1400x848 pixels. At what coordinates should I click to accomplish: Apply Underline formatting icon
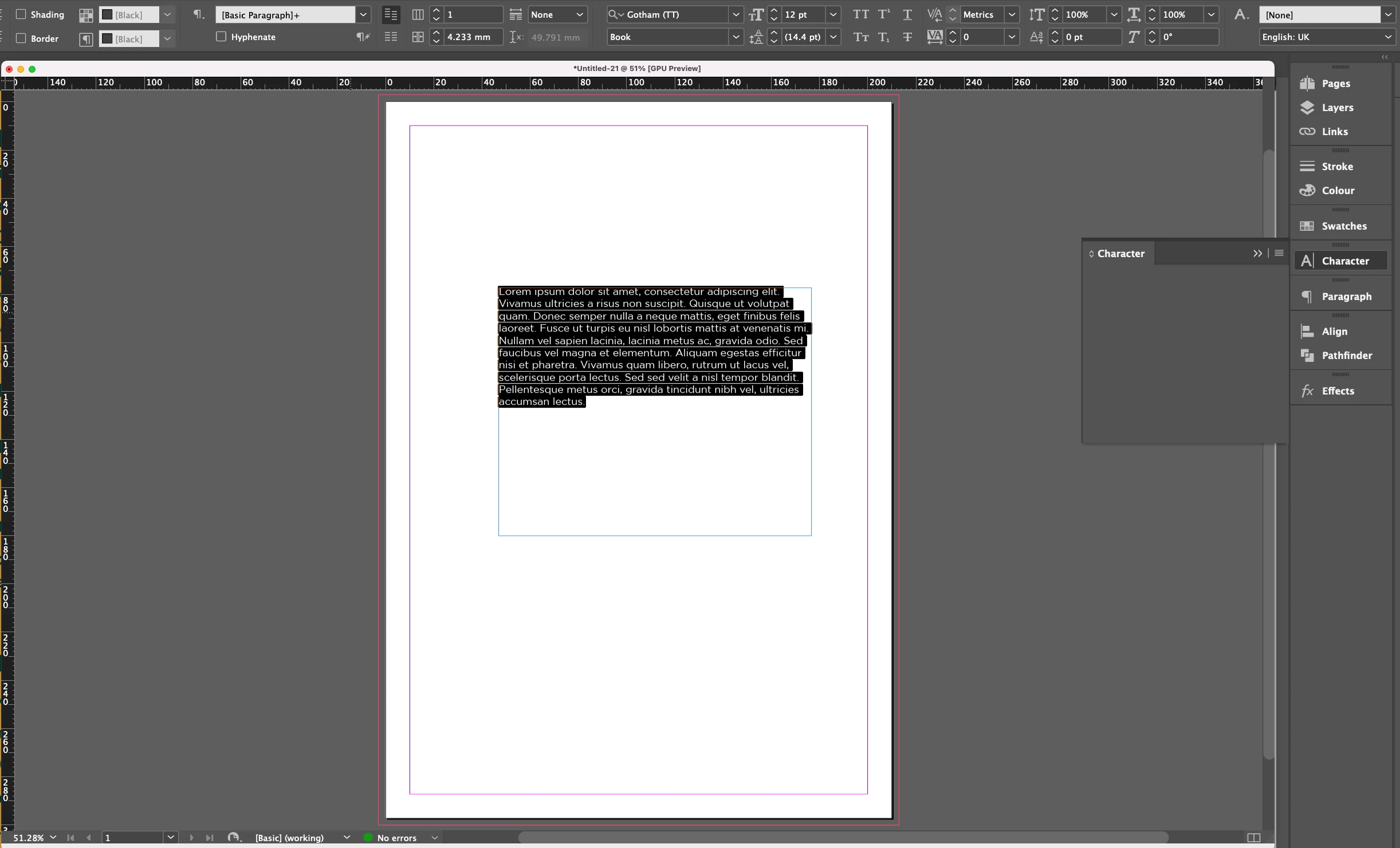point(907,15)
